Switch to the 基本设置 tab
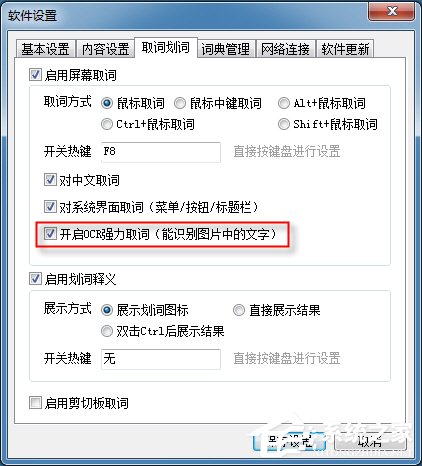This screenshot has height=466, width=422. (46, 49)
